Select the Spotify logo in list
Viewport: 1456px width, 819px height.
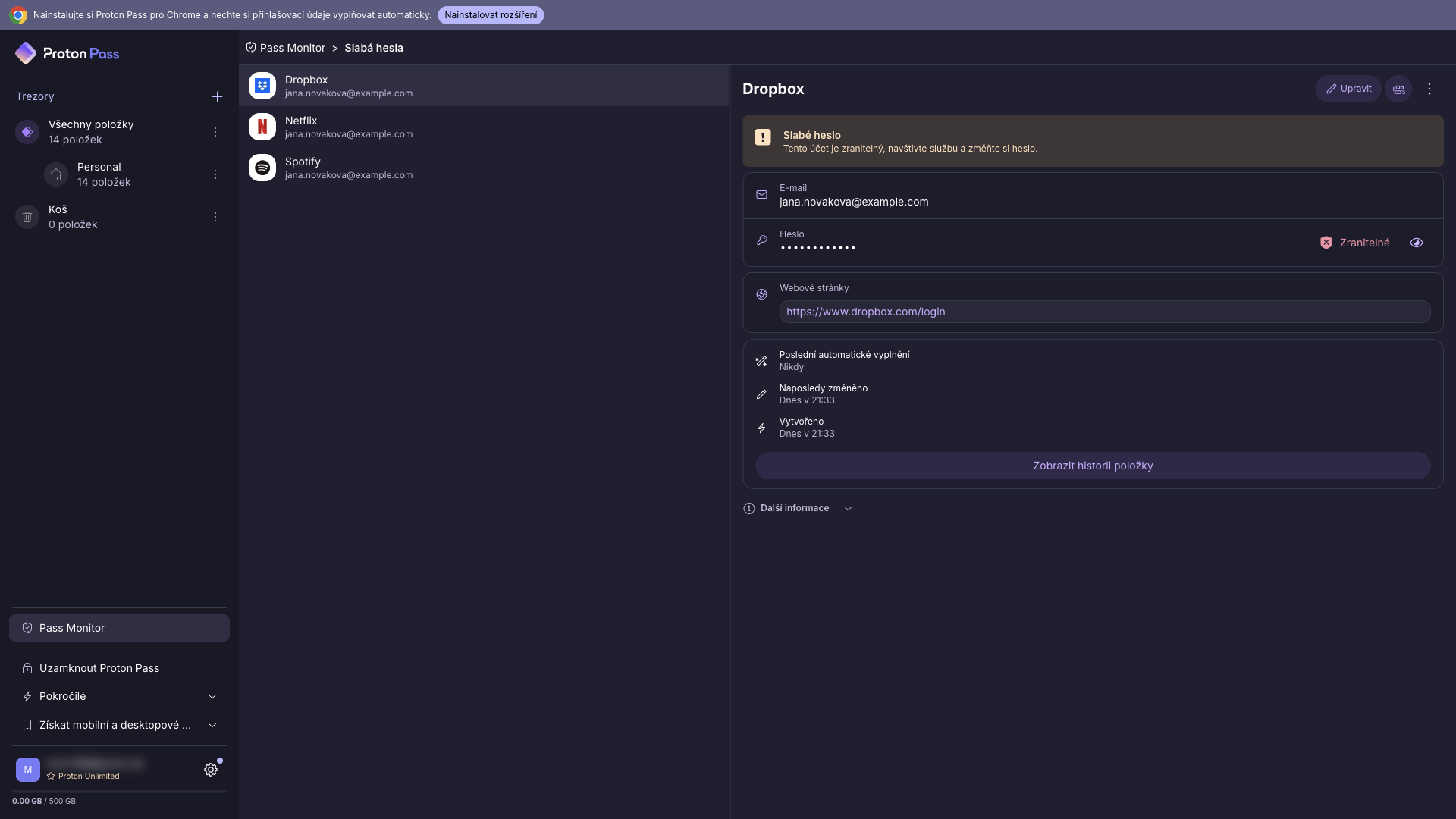(x=262, y=168)
